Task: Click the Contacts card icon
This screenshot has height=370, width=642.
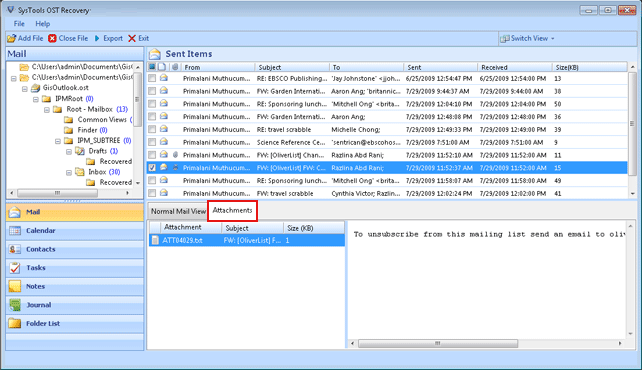Action: click(x=15, y=249)
